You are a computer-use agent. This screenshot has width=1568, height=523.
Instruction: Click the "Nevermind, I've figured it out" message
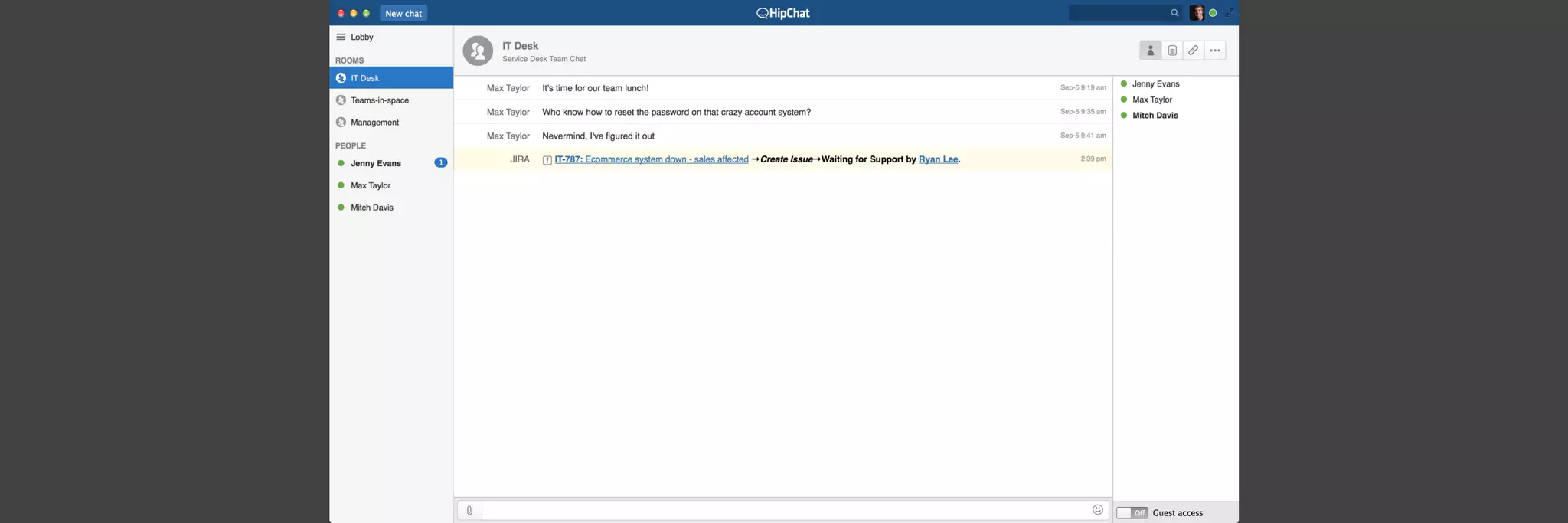598,136
